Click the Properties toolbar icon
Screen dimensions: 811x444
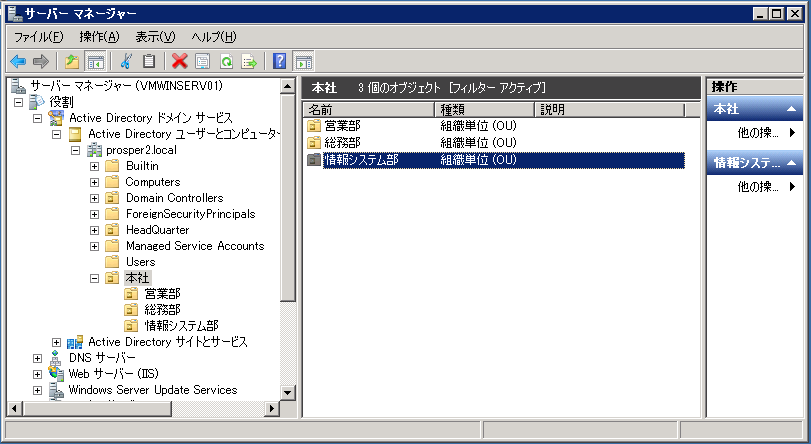tap(203, 61)
